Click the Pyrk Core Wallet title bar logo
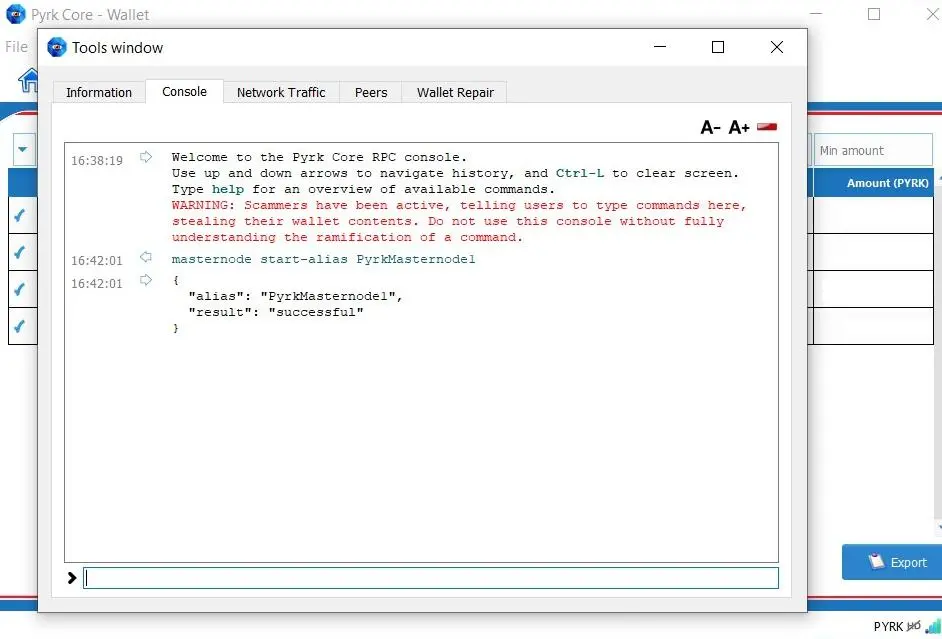942x639 pixels. click(x=16, y=14)
